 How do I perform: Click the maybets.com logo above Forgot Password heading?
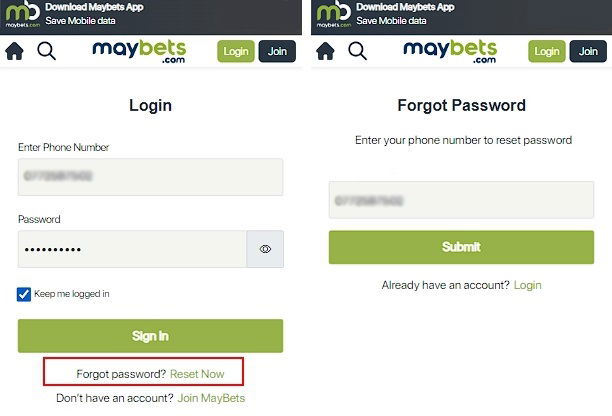450,51
